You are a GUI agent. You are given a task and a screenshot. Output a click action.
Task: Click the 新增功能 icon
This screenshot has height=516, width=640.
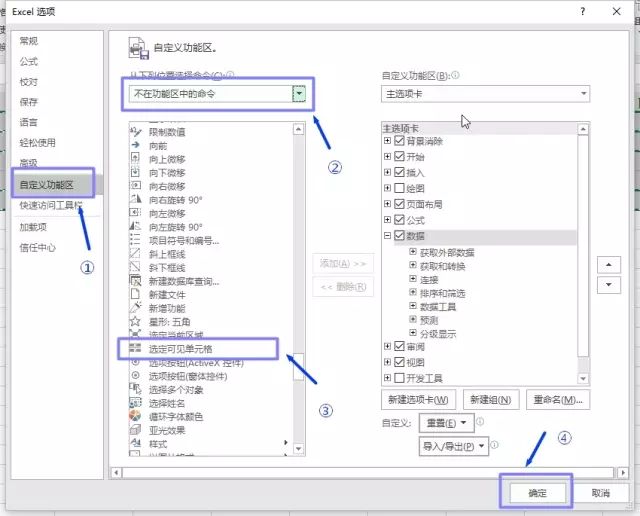point(135,307)
